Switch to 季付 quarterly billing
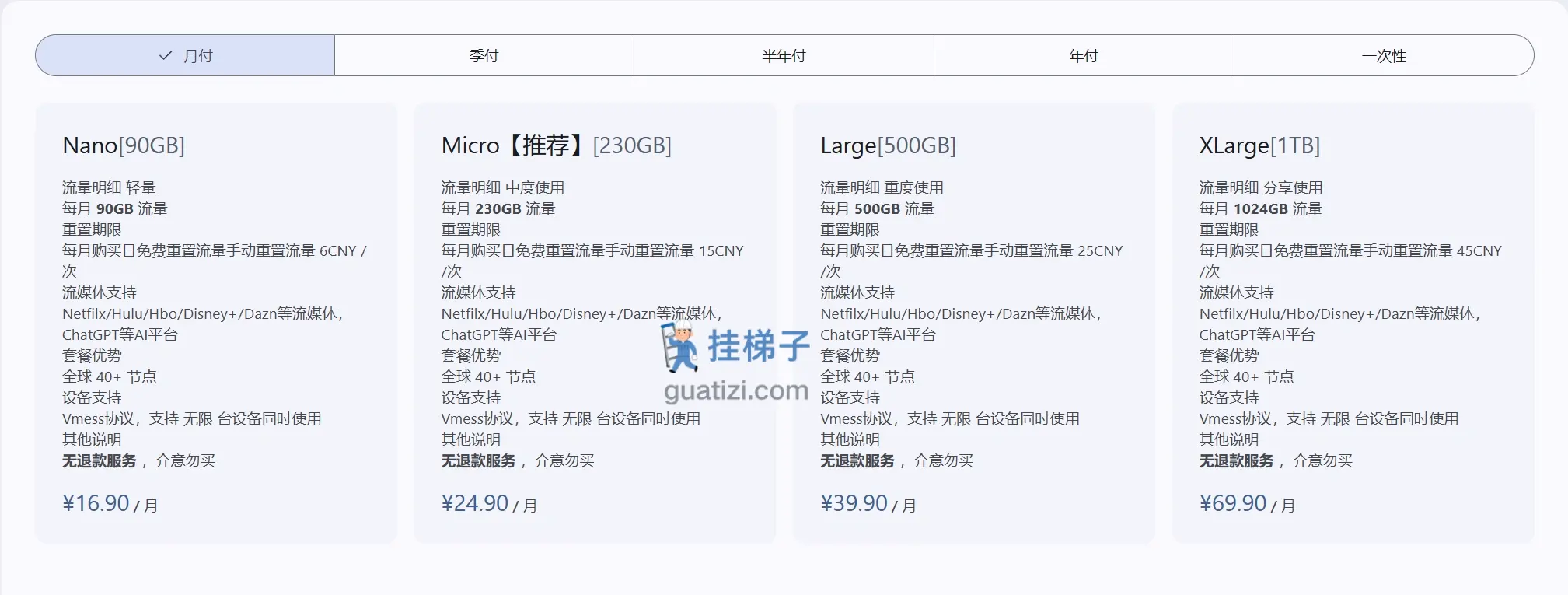The height and width of the screenshot is (595, 1568). click(x=484, y=56)
